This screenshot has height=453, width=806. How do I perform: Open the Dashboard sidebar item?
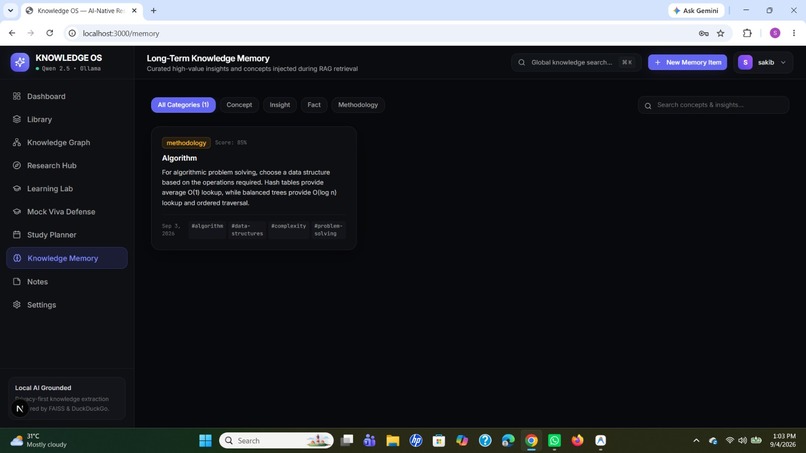[67, 96]
